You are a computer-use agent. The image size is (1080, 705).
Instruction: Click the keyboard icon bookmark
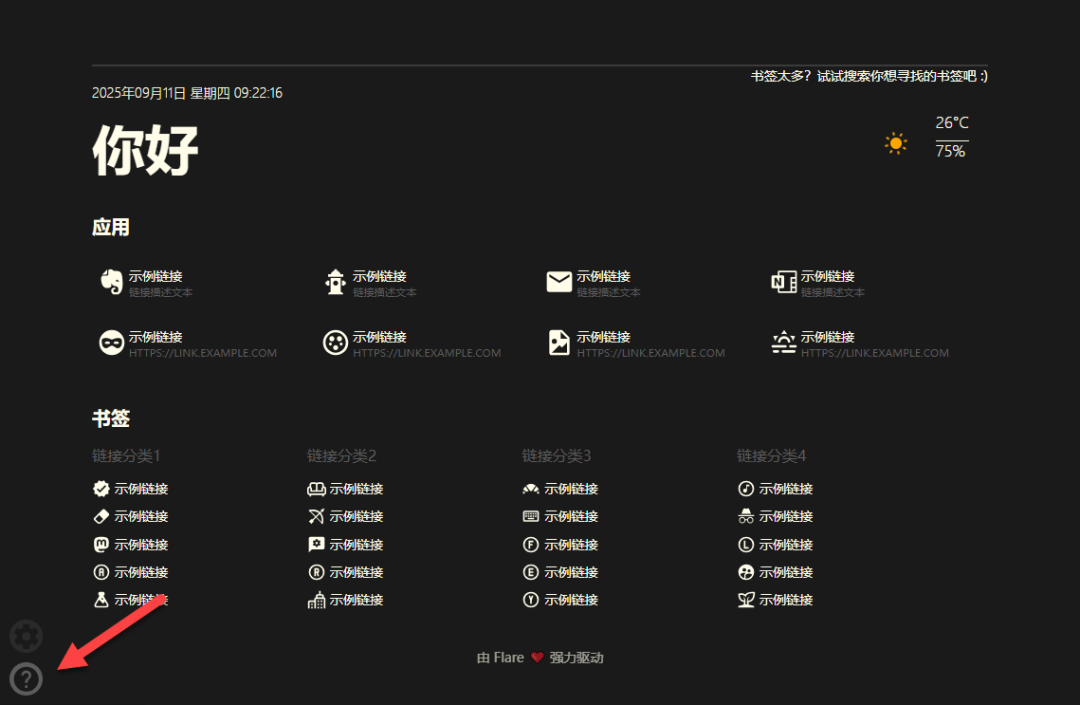561,516
